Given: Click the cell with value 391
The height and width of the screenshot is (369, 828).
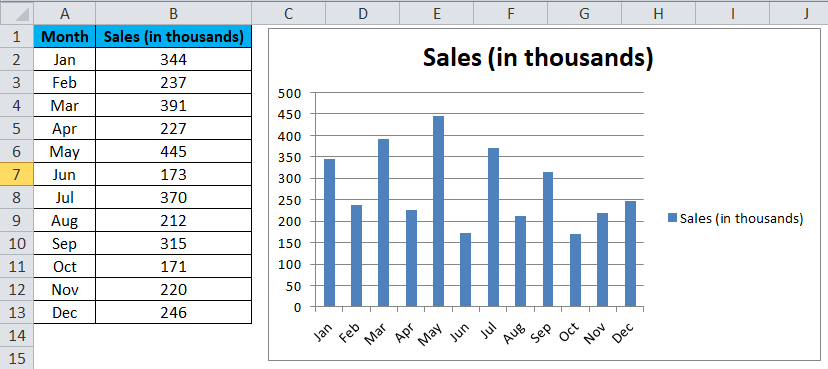Looking at the screenshot, I should point(174,106).
